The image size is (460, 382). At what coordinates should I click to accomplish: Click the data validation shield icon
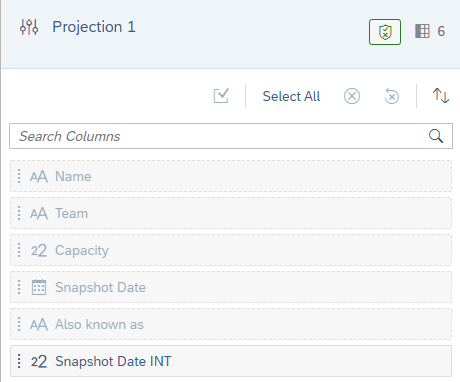coord(385,32)
